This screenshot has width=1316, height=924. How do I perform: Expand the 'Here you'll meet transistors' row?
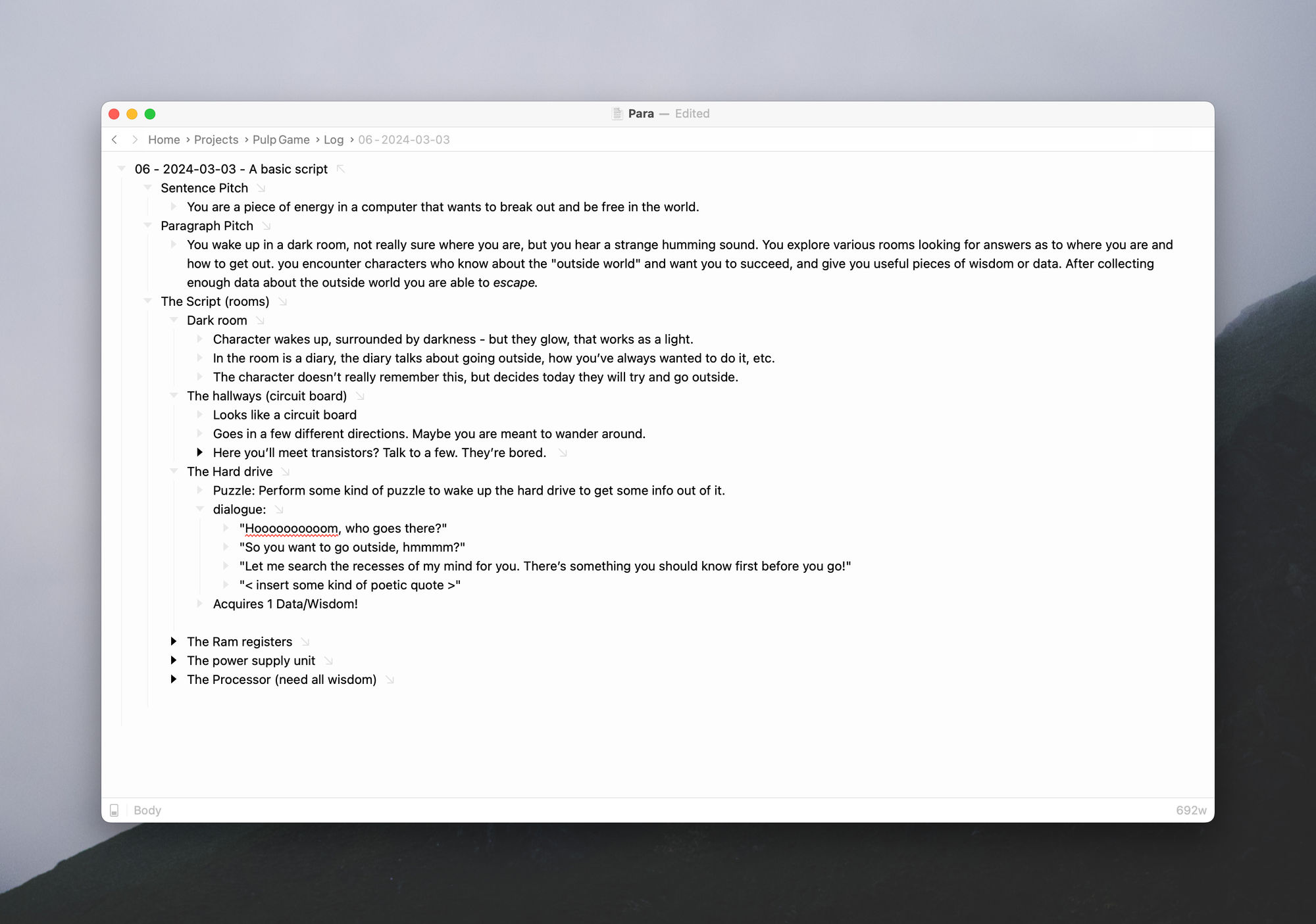tap(200, 452)
